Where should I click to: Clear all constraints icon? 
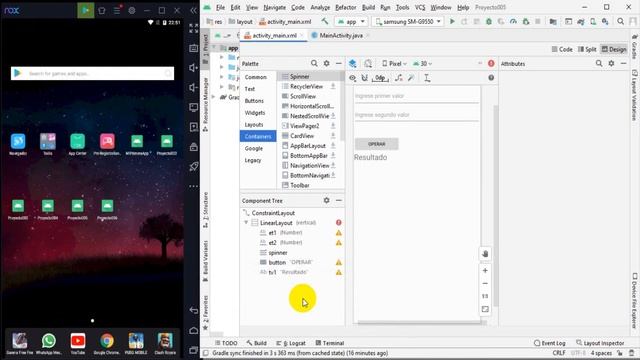[399, 78]
